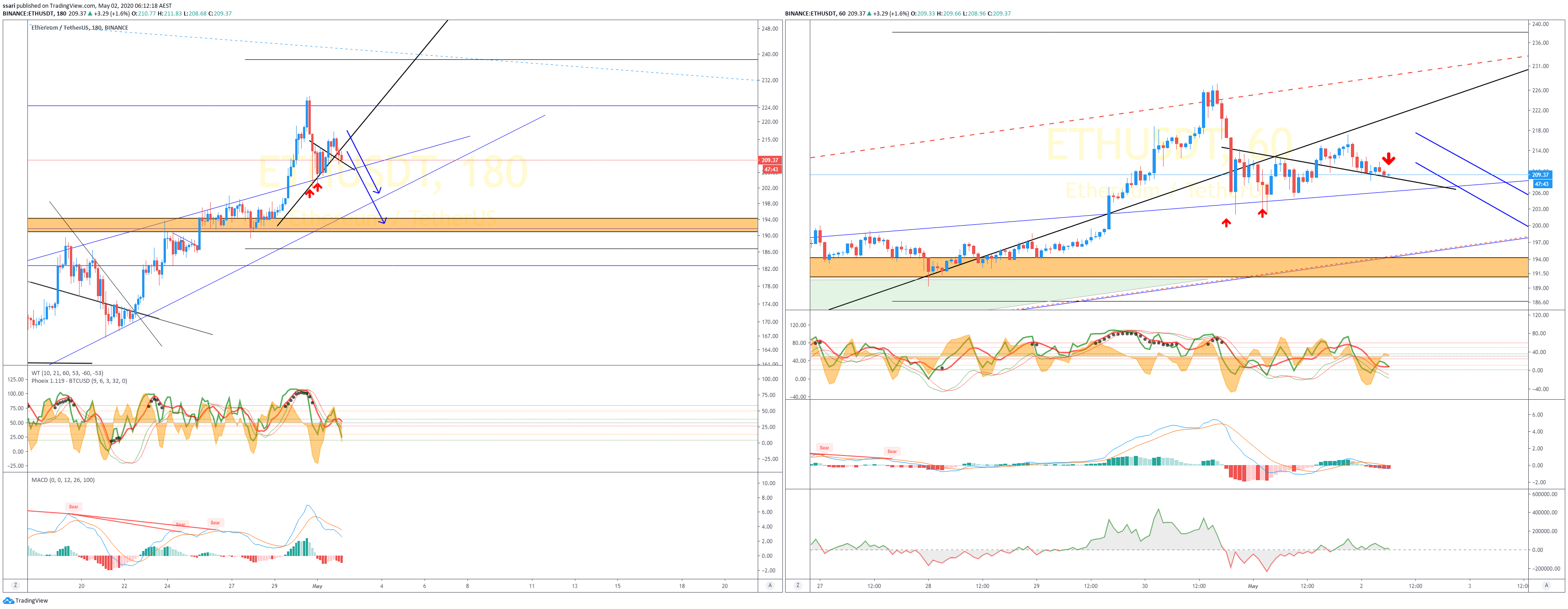The width and height of the screenshot is (1568, 609).
Task: Click the blue 209.37 price tag on the 60 chart
Action: point(1541,175)
